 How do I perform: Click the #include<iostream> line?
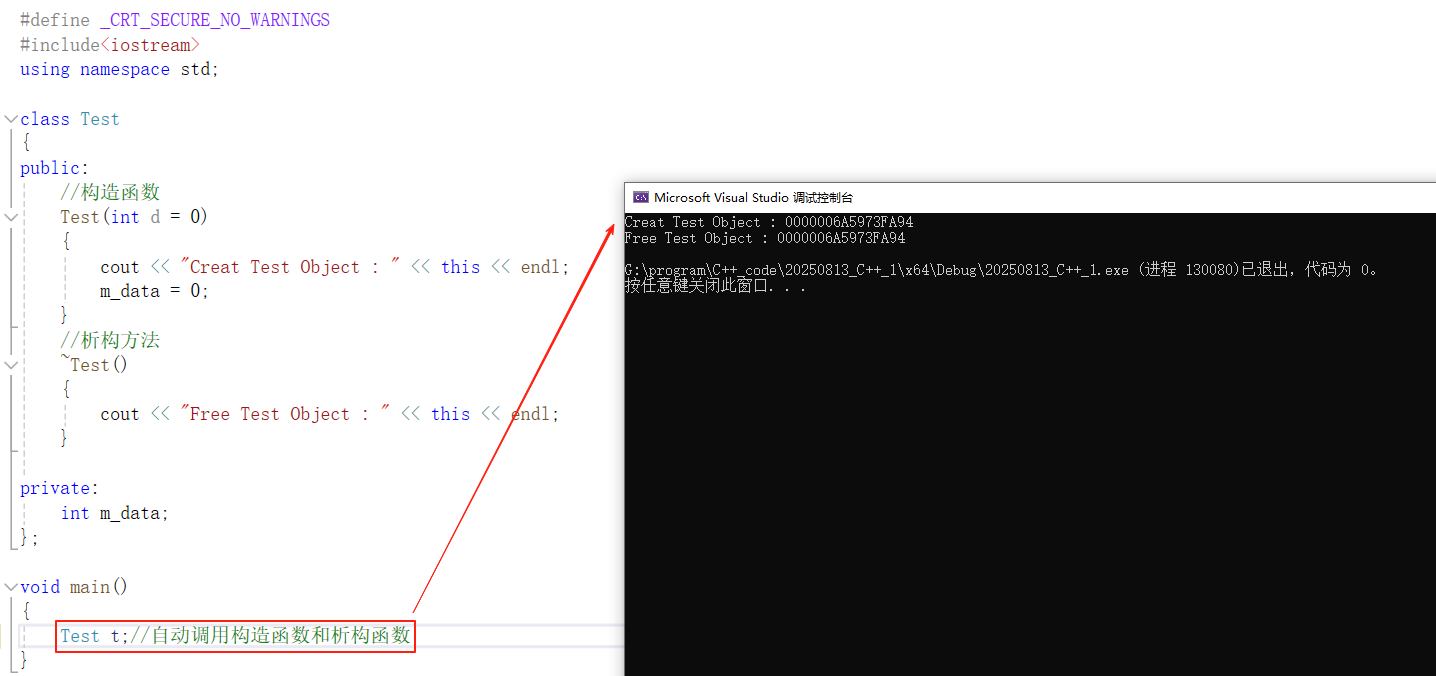point(110,45)
